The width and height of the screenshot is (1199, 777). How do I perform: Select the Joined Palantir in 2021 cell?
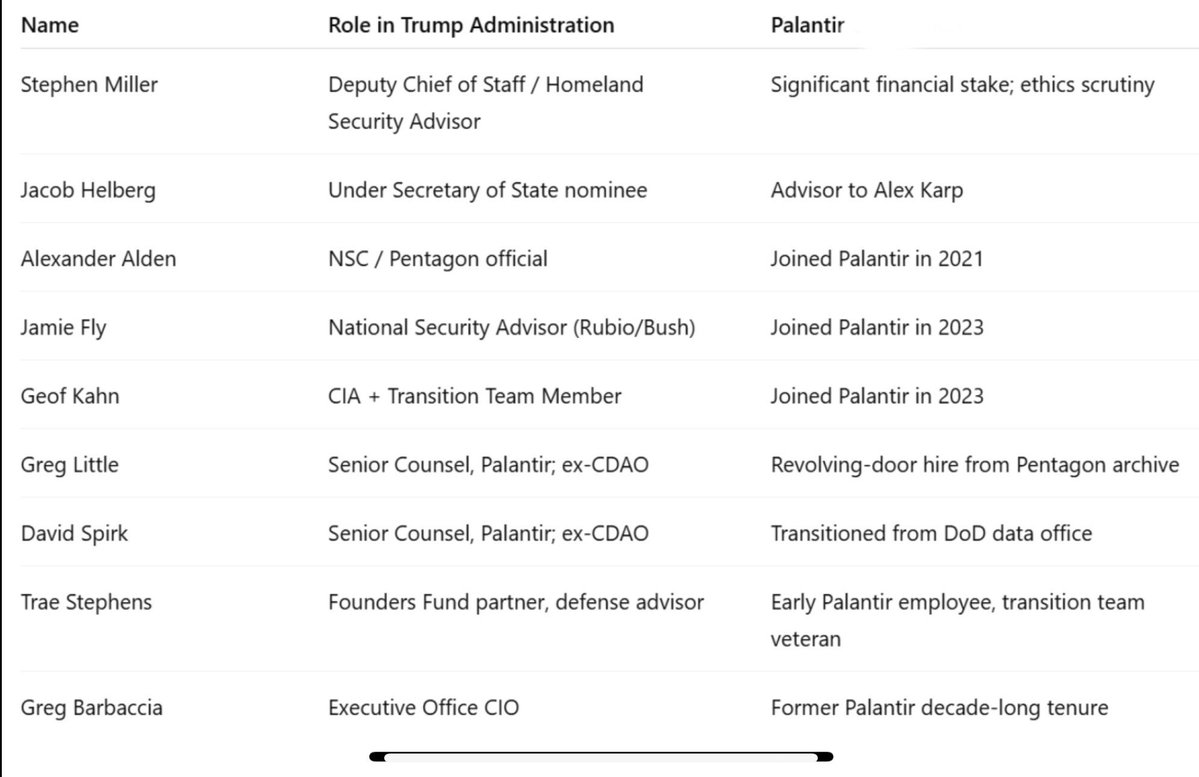tap(876, 259)
